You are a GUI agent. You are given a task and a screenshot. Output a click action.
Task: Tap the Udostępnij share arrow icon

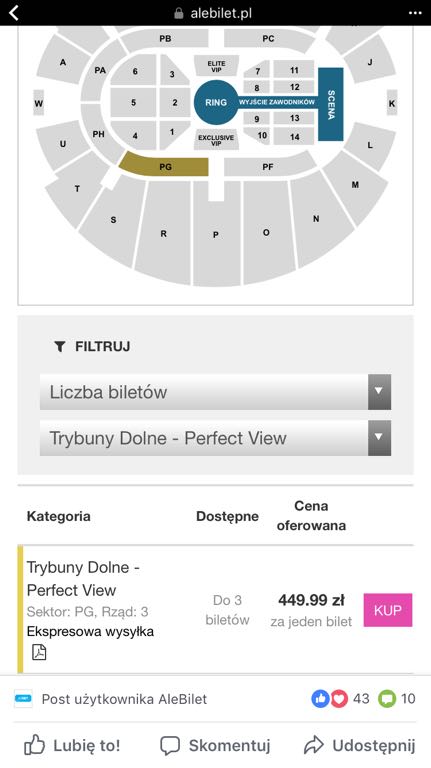pos(314,745)
